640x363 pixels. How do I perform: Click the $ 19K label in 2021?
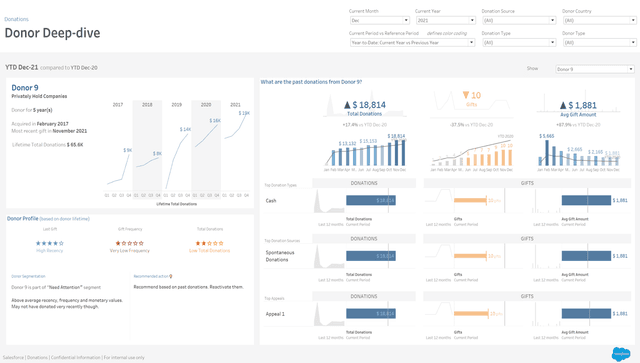point(244,113)
